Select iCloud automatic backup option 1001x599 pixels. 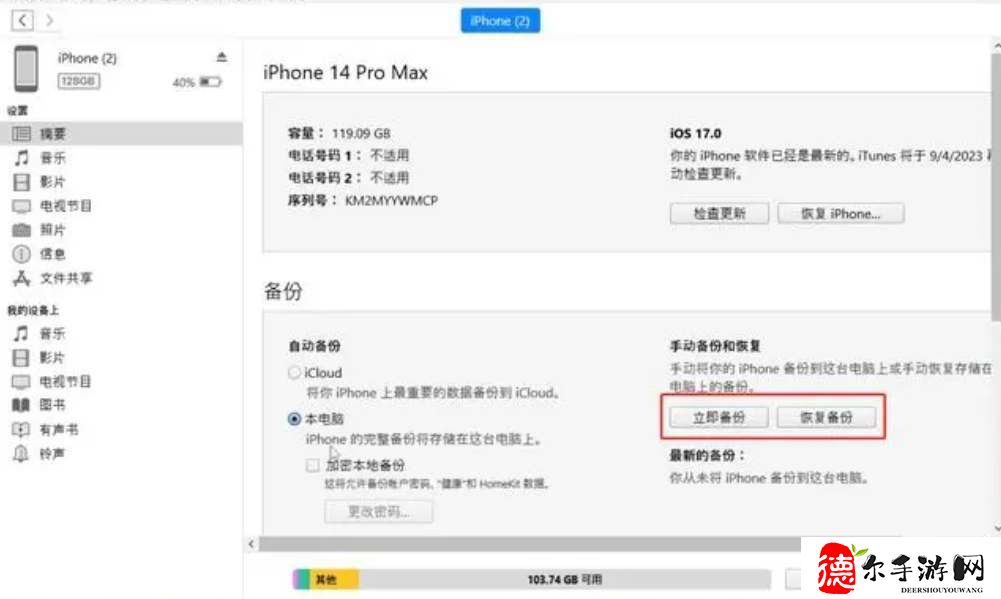coord(294,372)
